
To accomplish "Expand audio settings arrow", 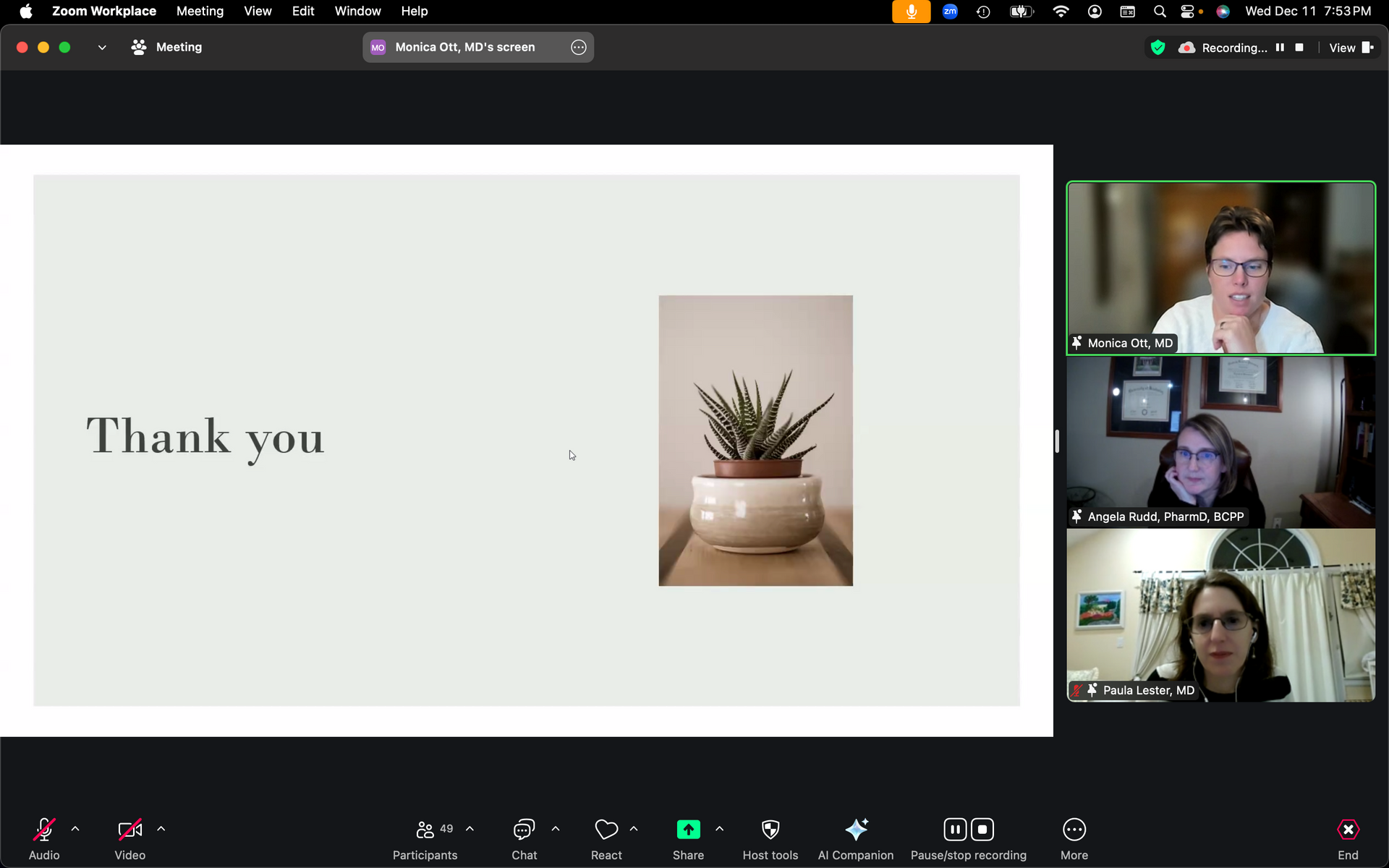I will (75, 829).
